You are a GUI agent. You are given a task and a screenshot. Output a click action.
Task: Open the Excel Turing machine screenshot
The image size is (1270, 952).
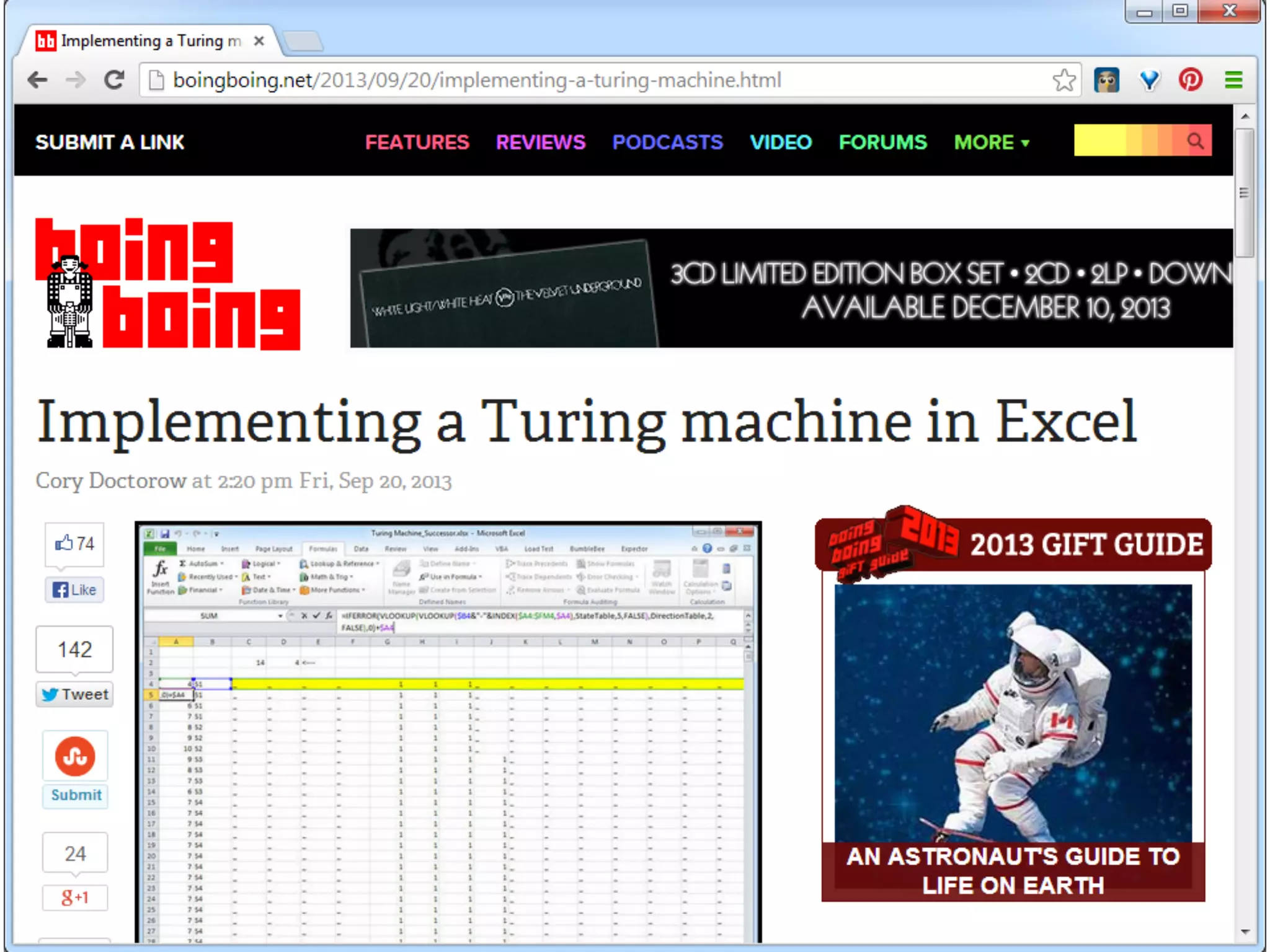click(448, 731)
